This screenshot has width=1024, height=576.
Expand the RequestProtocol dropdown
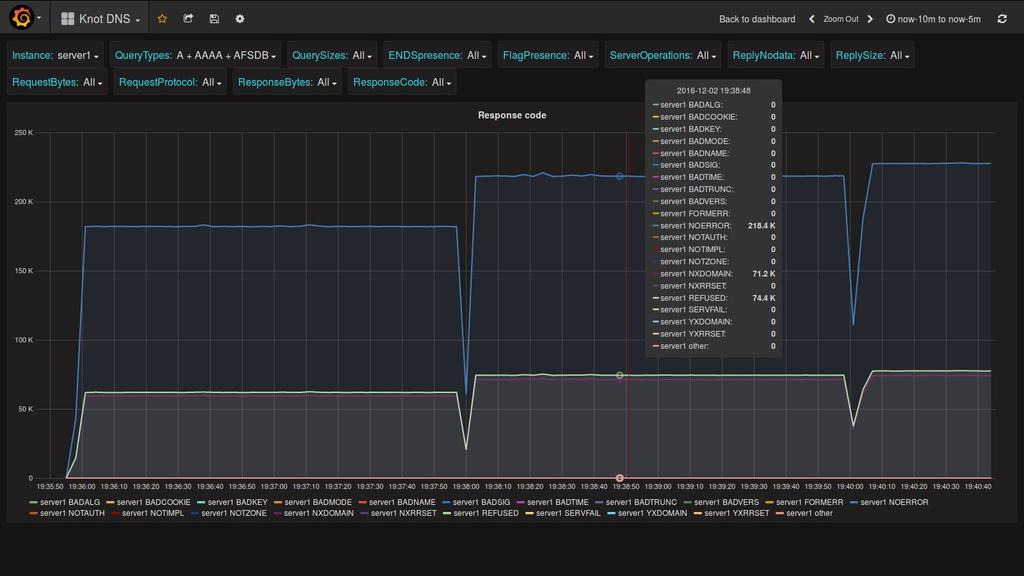pyautogui.click(x=212, y=82)
